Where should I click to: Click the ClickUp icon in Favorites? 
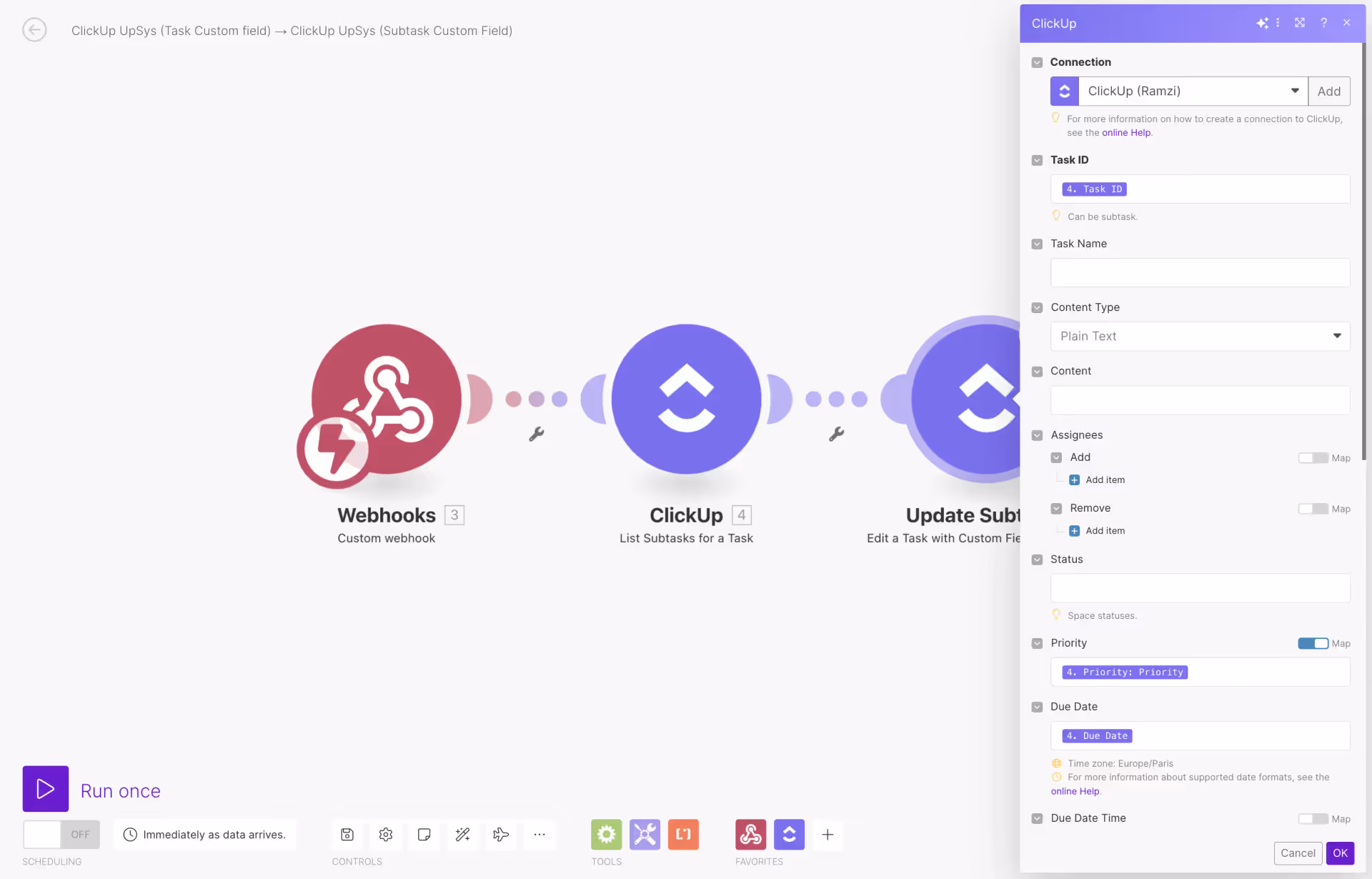click(x=789, y=834)
